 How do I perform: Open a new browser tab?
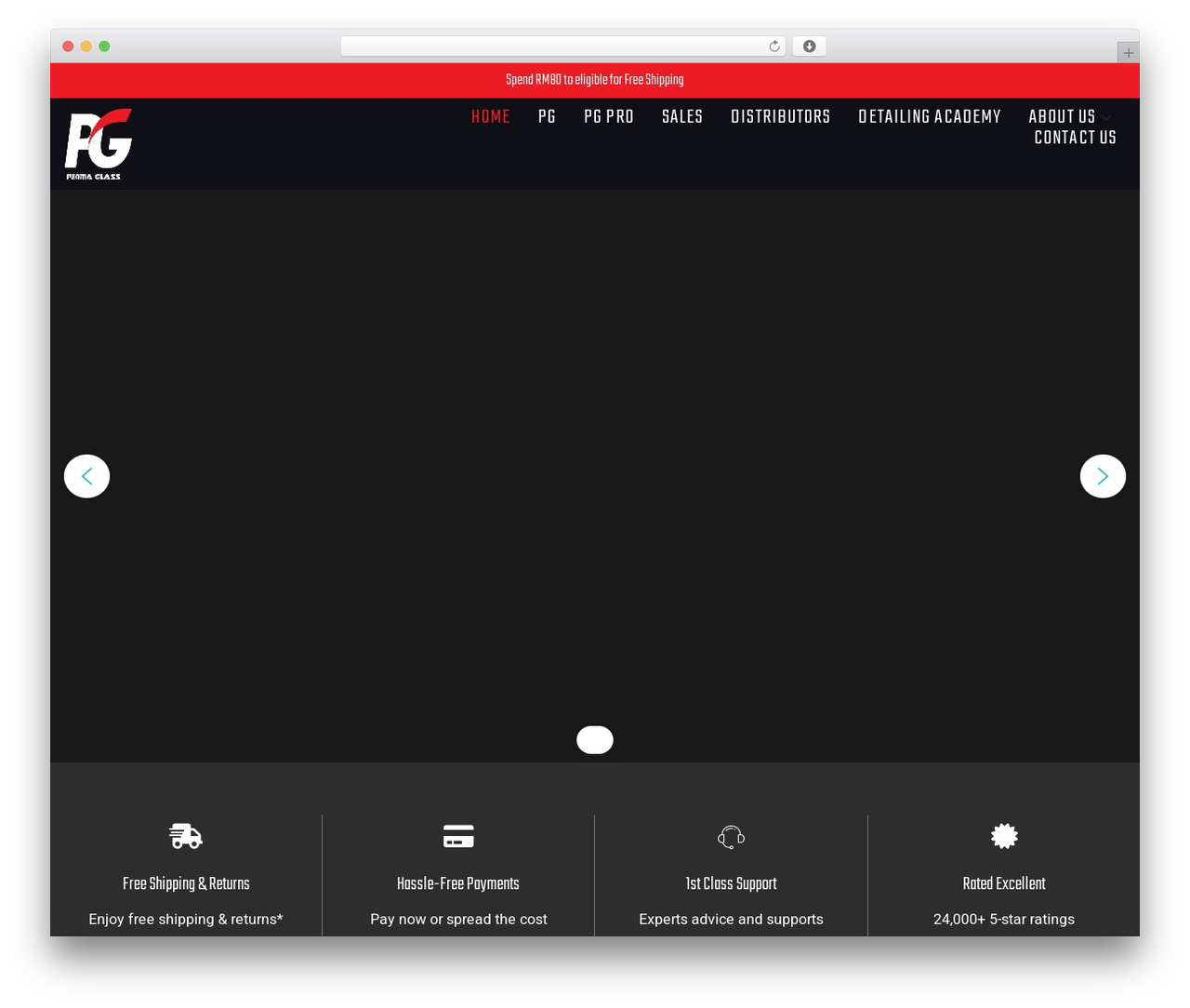point(1128,53)
